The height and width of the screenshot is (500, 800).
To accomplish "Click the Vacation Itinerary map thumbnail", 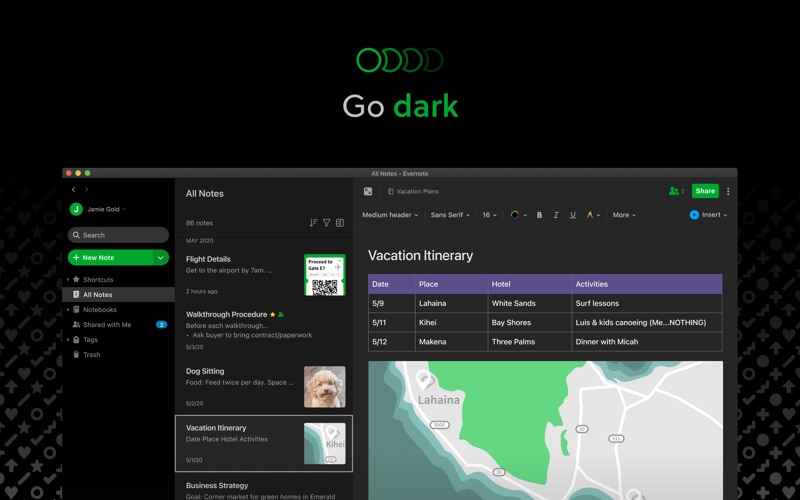I will [325, 443].
